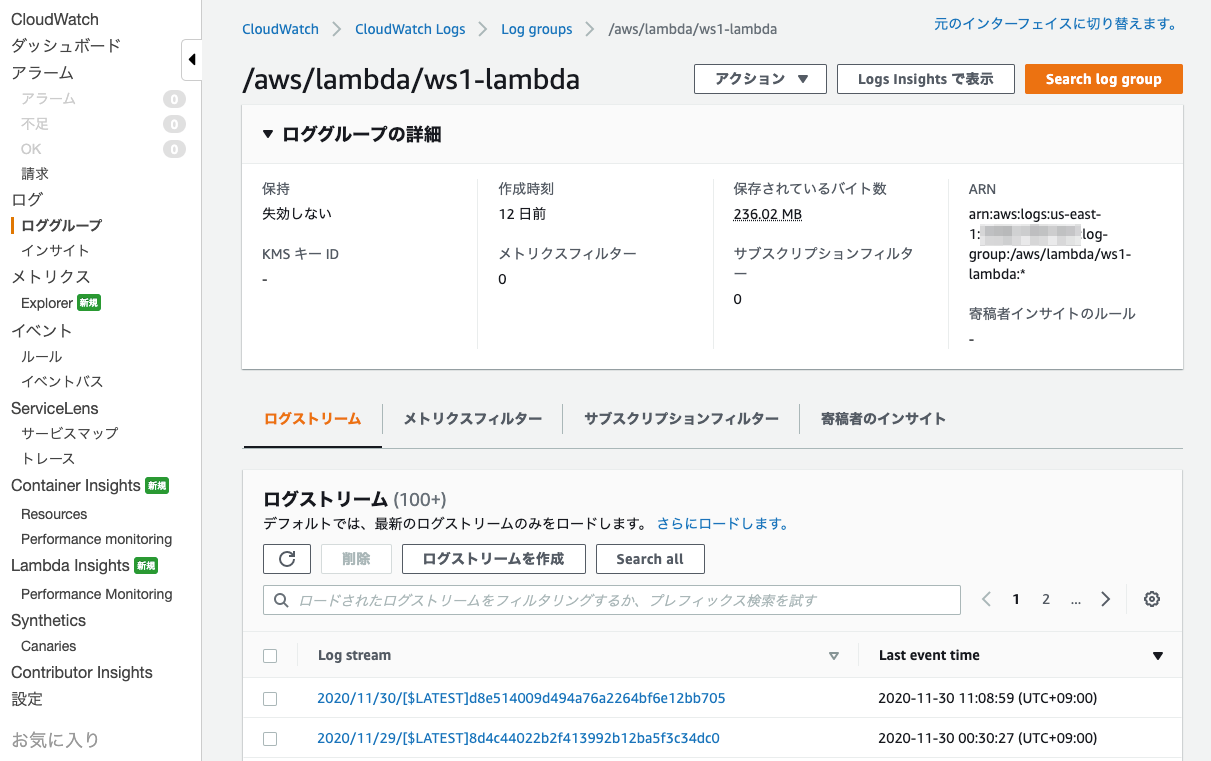Screen dimensions: 1211x761
Task: Open Synthetics in sidebar
Action: point(49,621)
